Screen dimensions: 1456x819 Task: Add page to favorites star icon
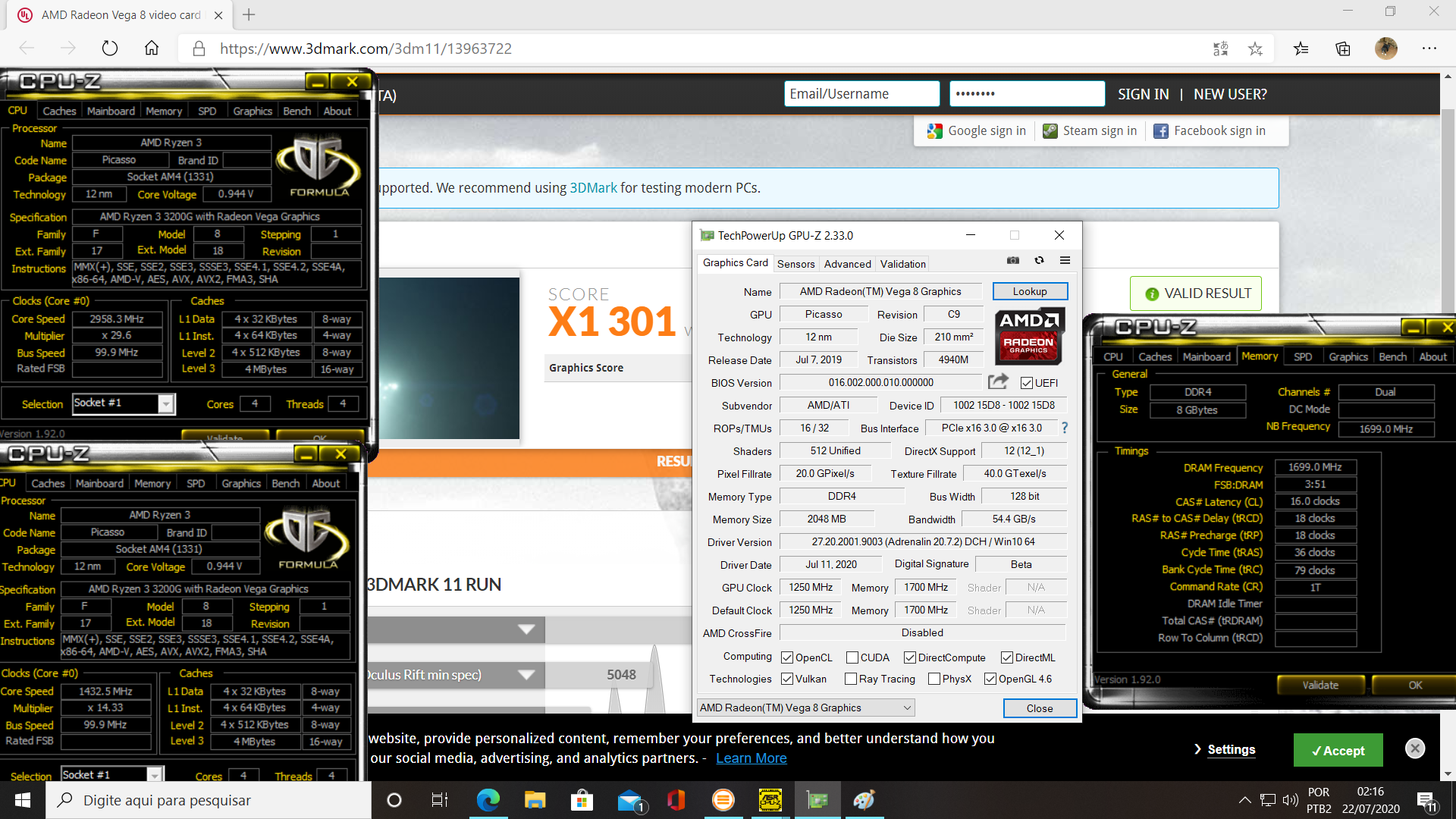[x=1256, y=49]
